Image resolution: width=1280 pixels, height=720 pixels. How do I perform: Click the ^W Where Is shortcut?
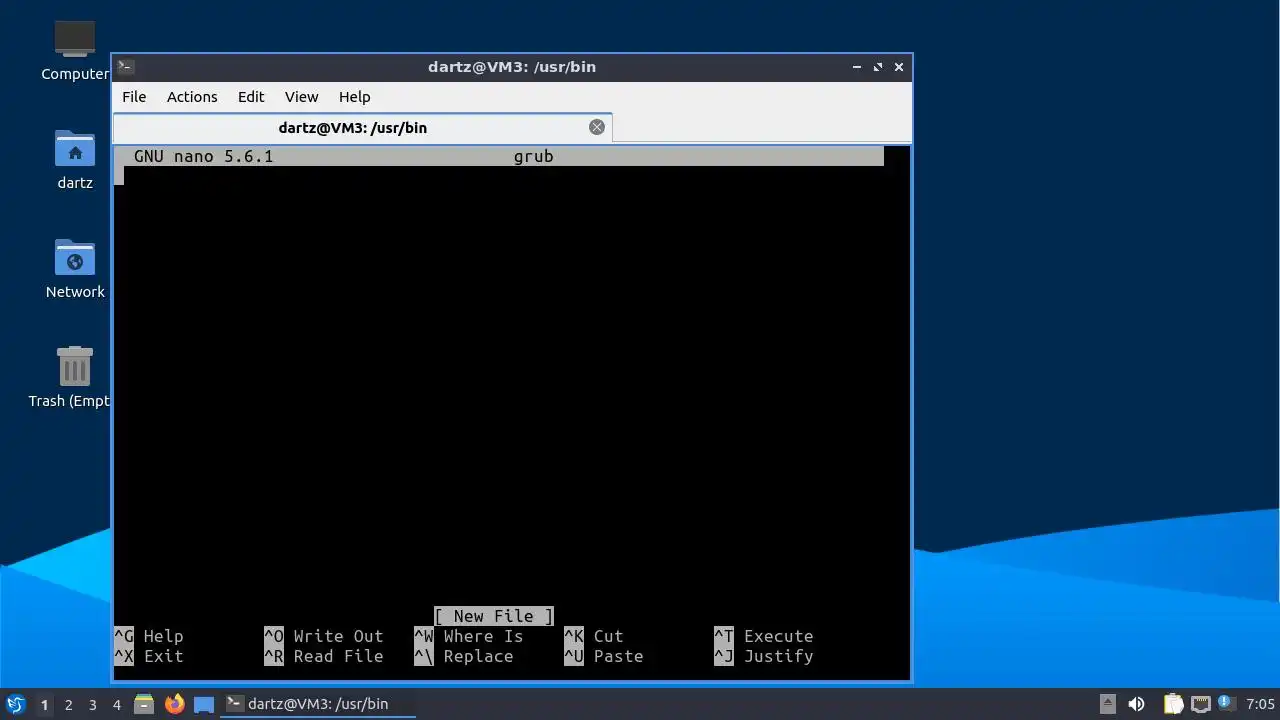click(469, 636)
